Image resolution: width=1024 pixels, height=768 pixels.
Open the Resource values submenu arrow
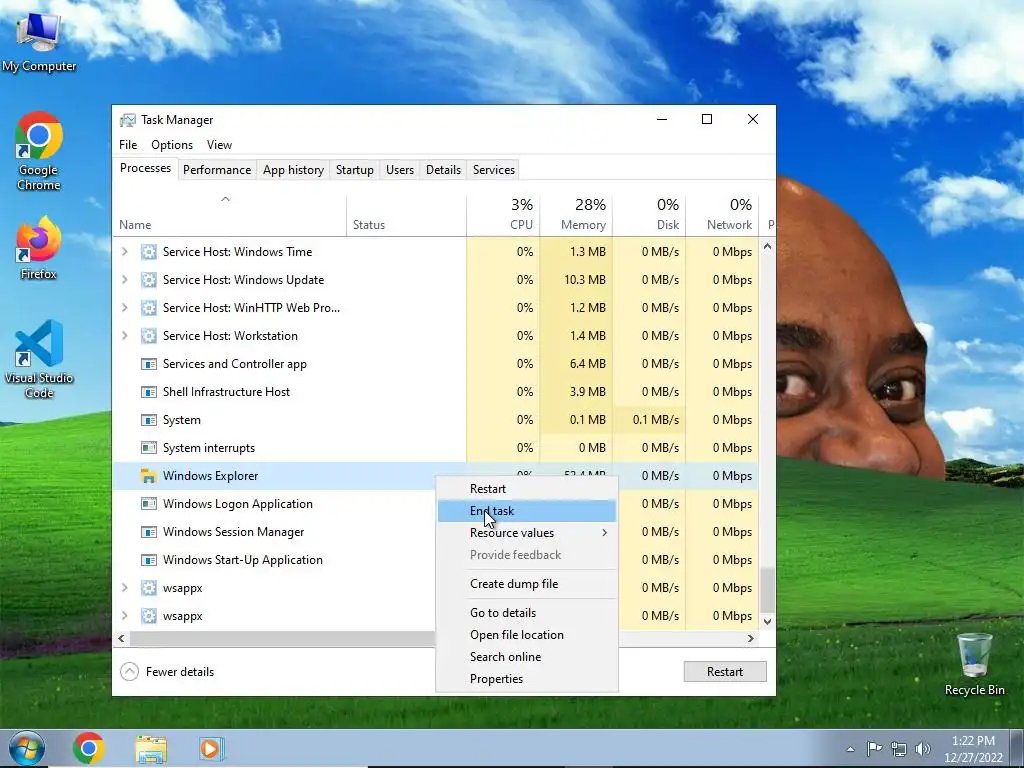tap(604, 533)
